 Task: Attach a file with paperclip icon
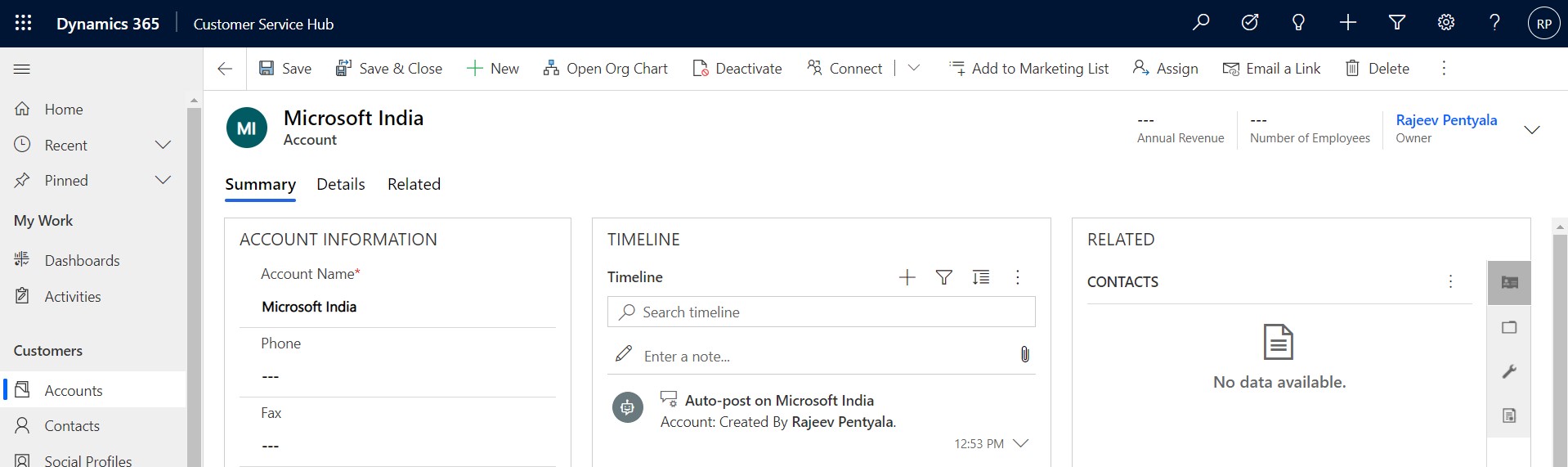tap(1025, 354)
